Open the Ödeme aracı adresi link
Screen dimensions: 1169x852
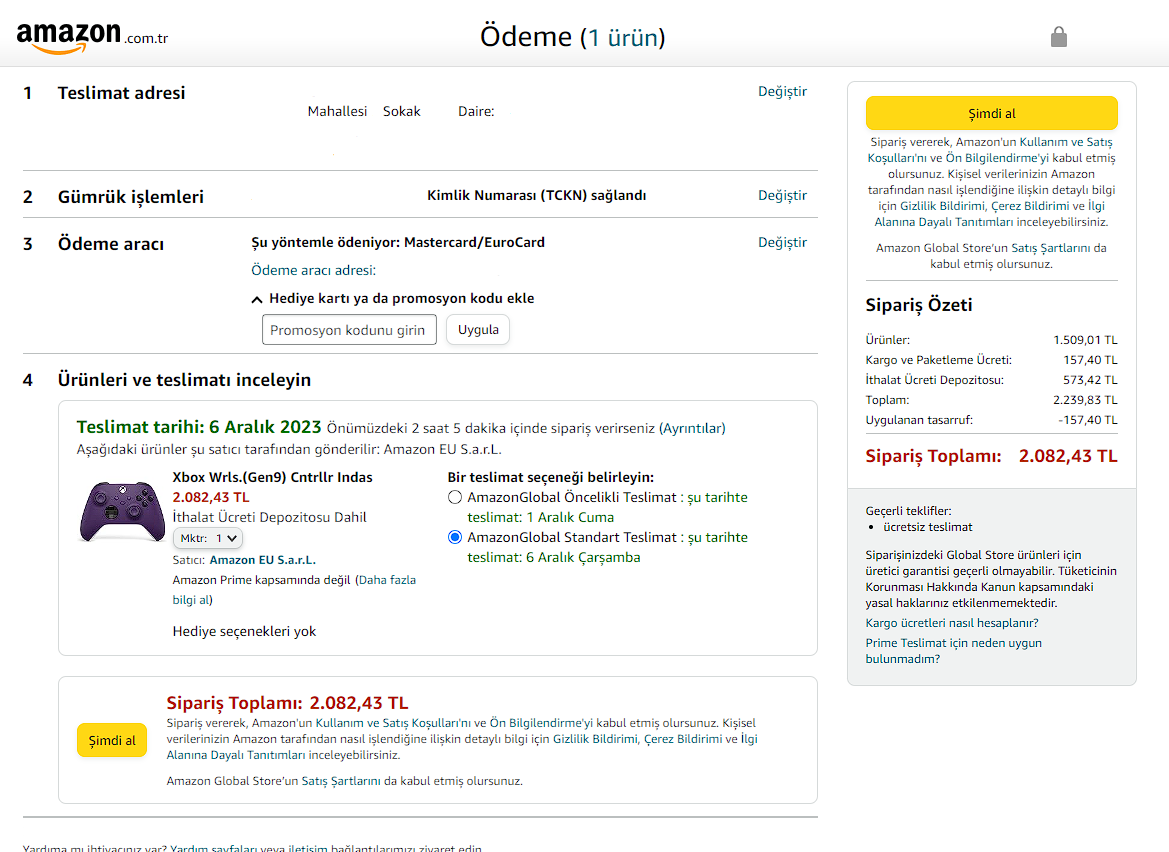(313, 270)
